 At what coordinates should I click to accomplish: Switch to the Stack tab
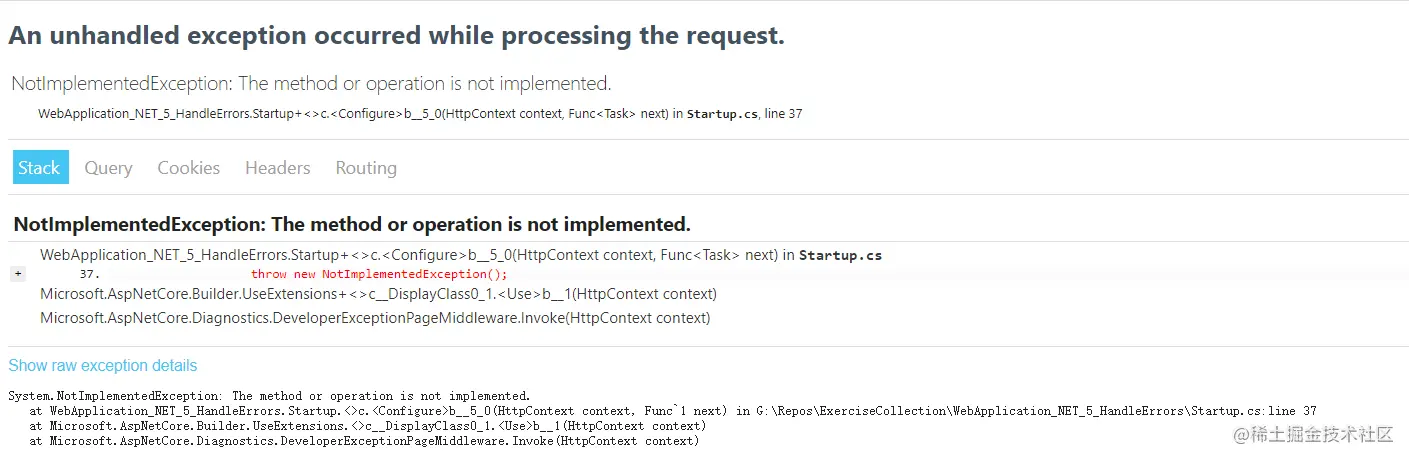coord(40,168)
